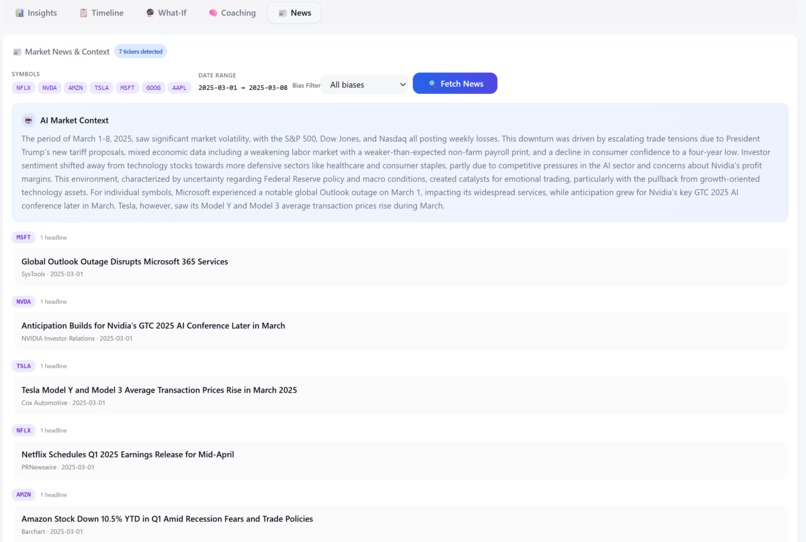Click Cox Automotive source line
Viewport: 806px width, 542px height.
tap(63, 403)
